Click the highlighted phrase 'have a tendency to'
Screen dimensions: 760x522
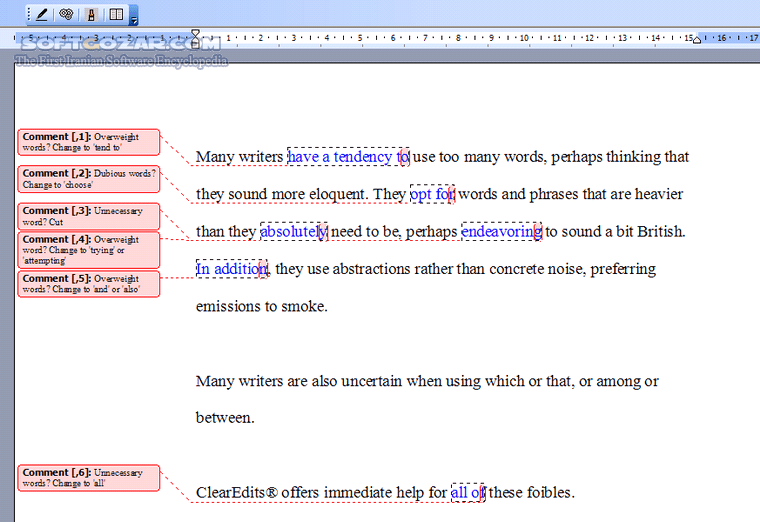point(347,157)
